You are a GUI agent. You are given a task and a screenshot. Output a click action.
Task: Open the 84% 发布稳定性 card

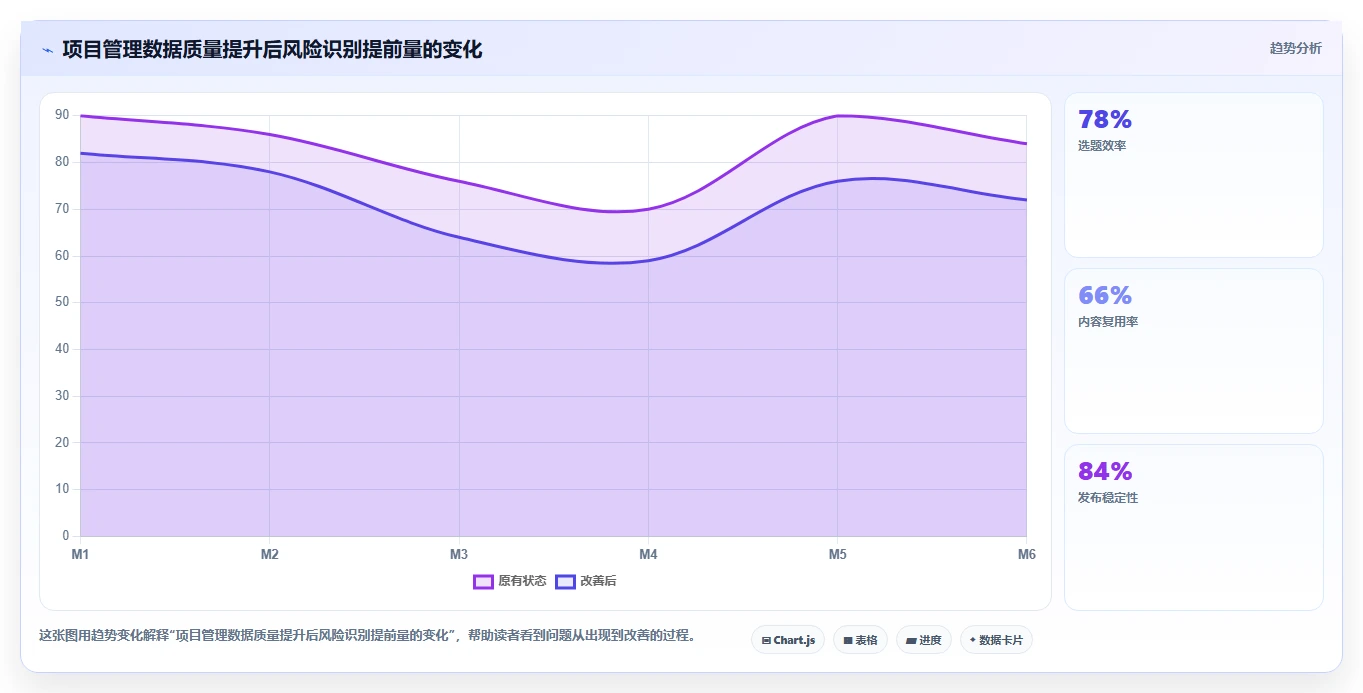click(x=1194, y=527)
